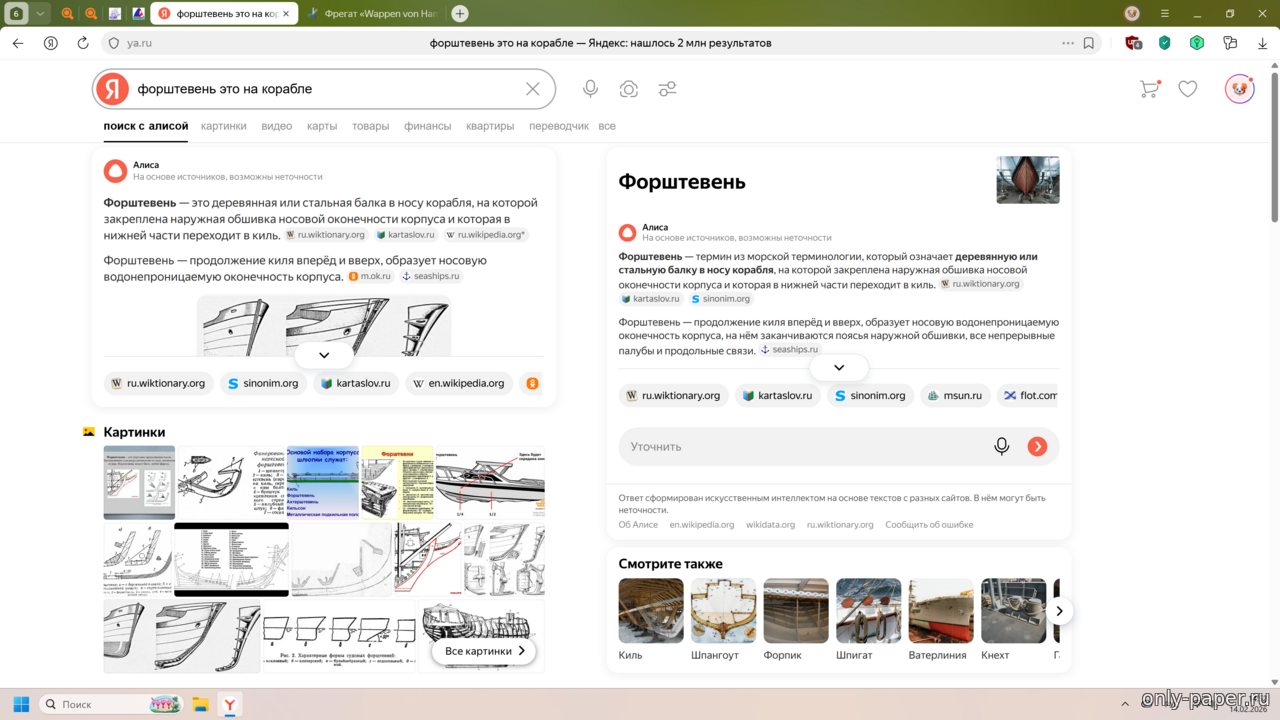Open image search camera icon

coord(629,89)
